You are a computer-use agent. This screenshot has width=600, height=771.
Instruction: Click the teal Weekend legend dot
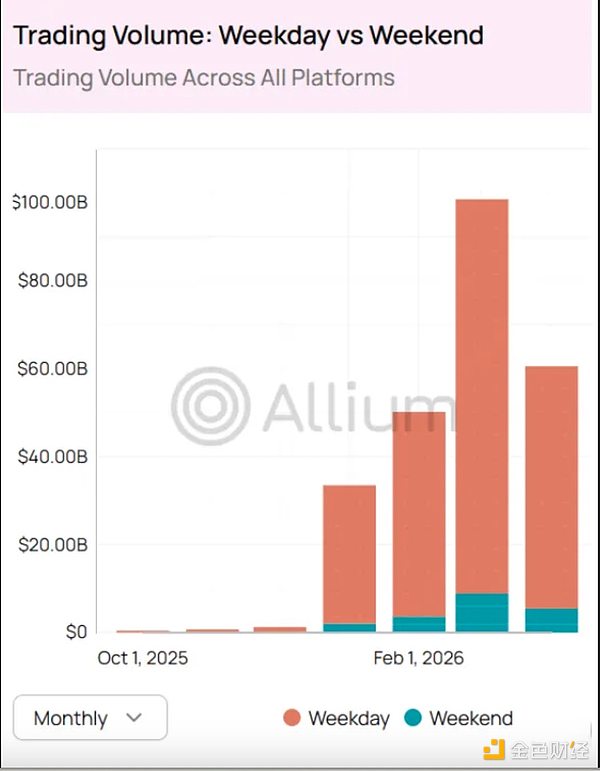tap(413, 718)
